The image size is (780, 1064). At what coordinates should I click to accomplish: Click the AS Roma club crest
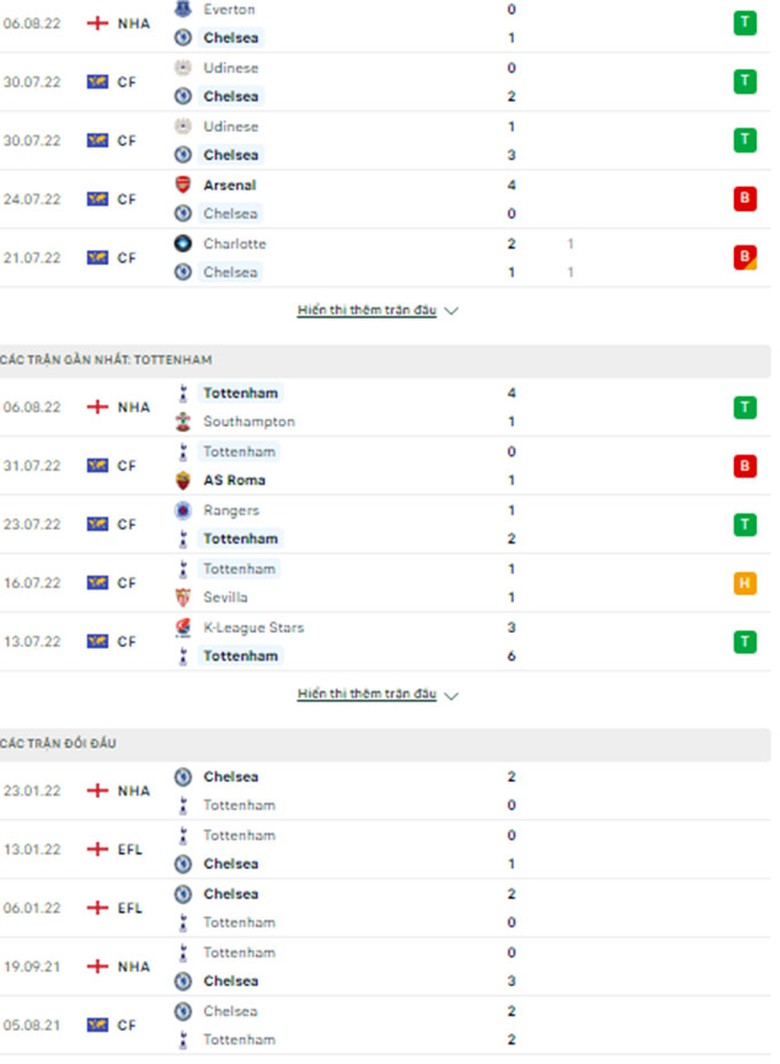182,480
